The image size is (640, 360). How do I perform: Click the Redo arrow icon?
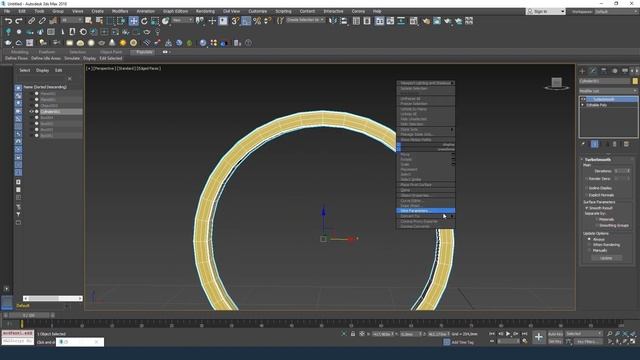(19, 21)
